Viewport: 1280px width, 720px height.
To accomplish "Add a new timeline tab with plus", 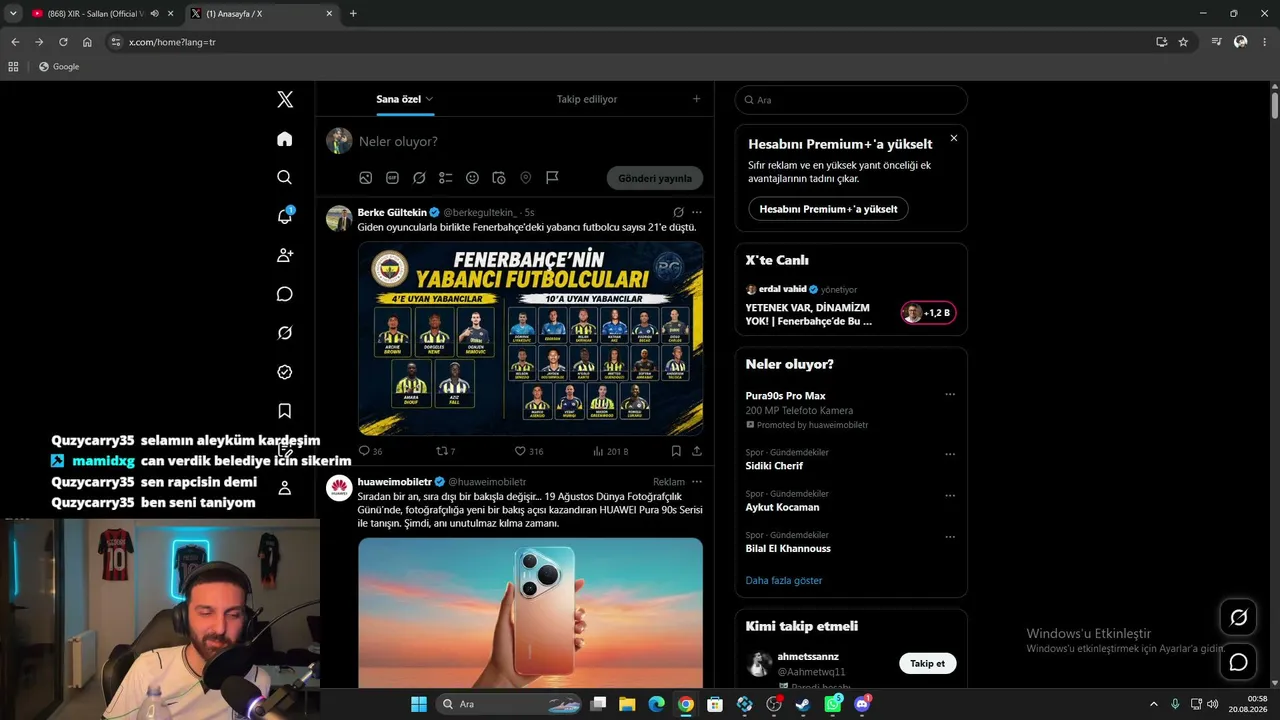I will pos(697,99).
